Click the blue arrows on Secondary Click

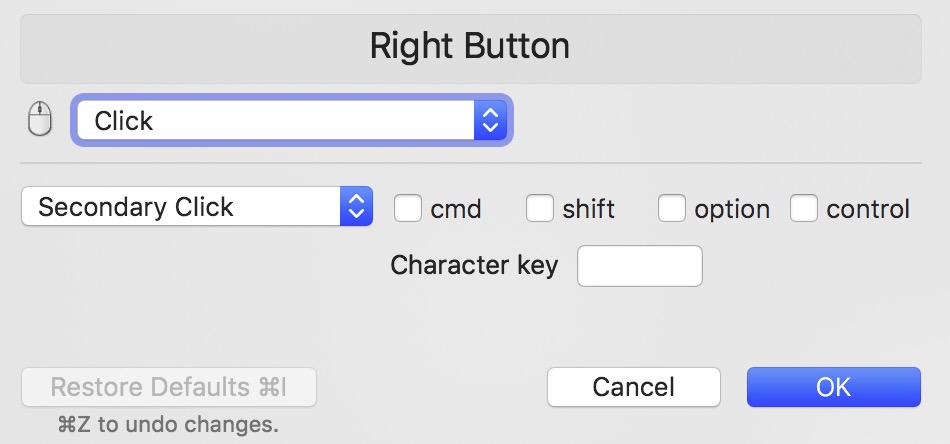[x=356, y=207]
